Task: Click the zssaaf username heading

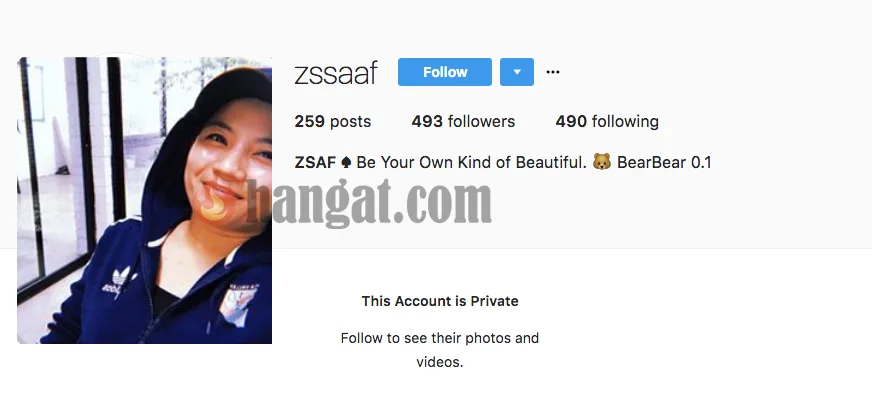Action: click(336, 73)
